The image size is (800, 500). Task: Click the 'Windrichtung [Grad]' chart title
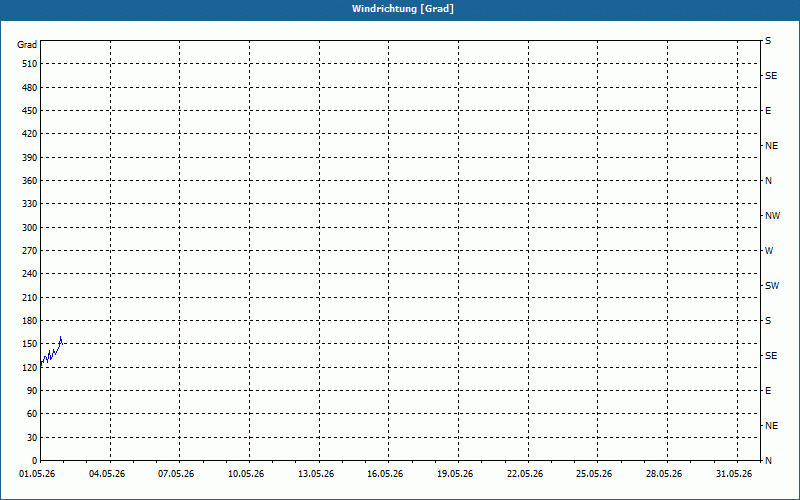(403, 9)
